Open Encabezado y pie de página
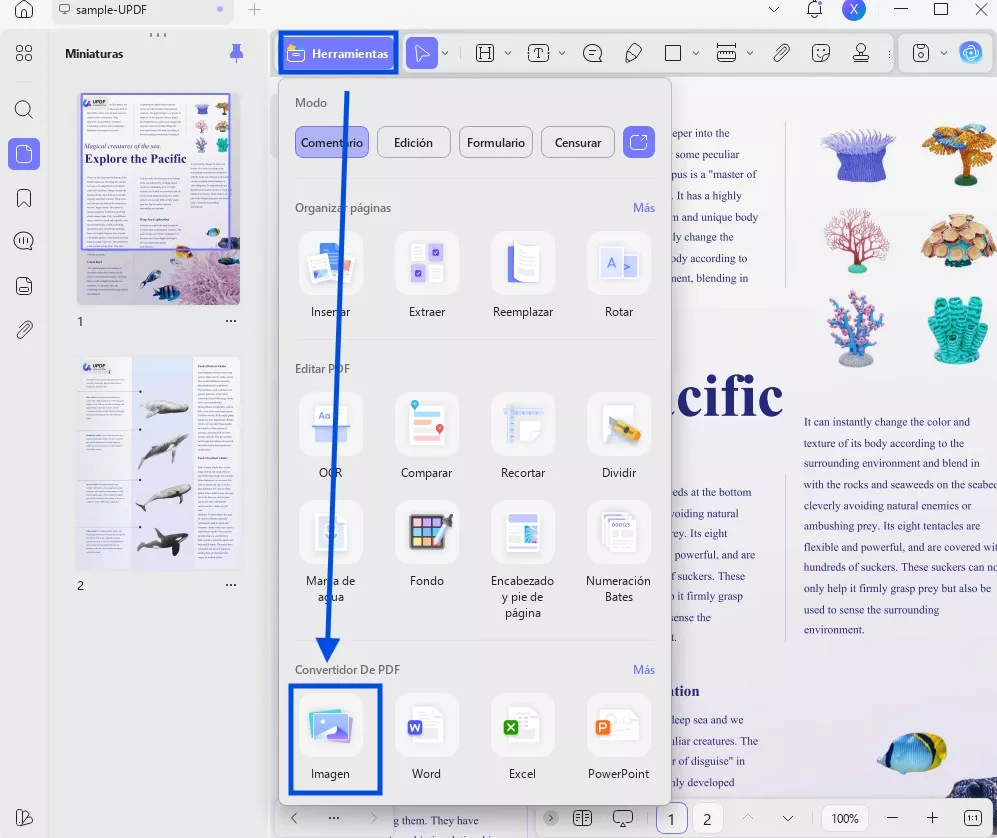 (523, 560)
